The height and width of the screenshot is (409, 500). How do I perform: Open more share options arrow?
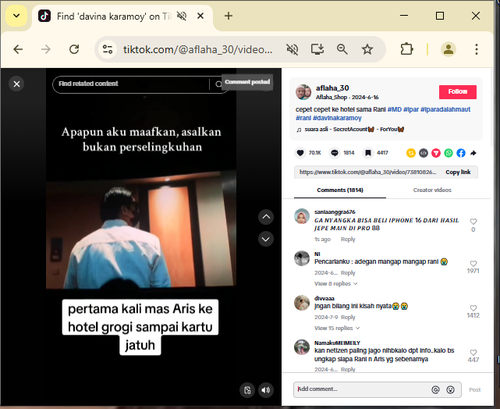tap(473, 153)
